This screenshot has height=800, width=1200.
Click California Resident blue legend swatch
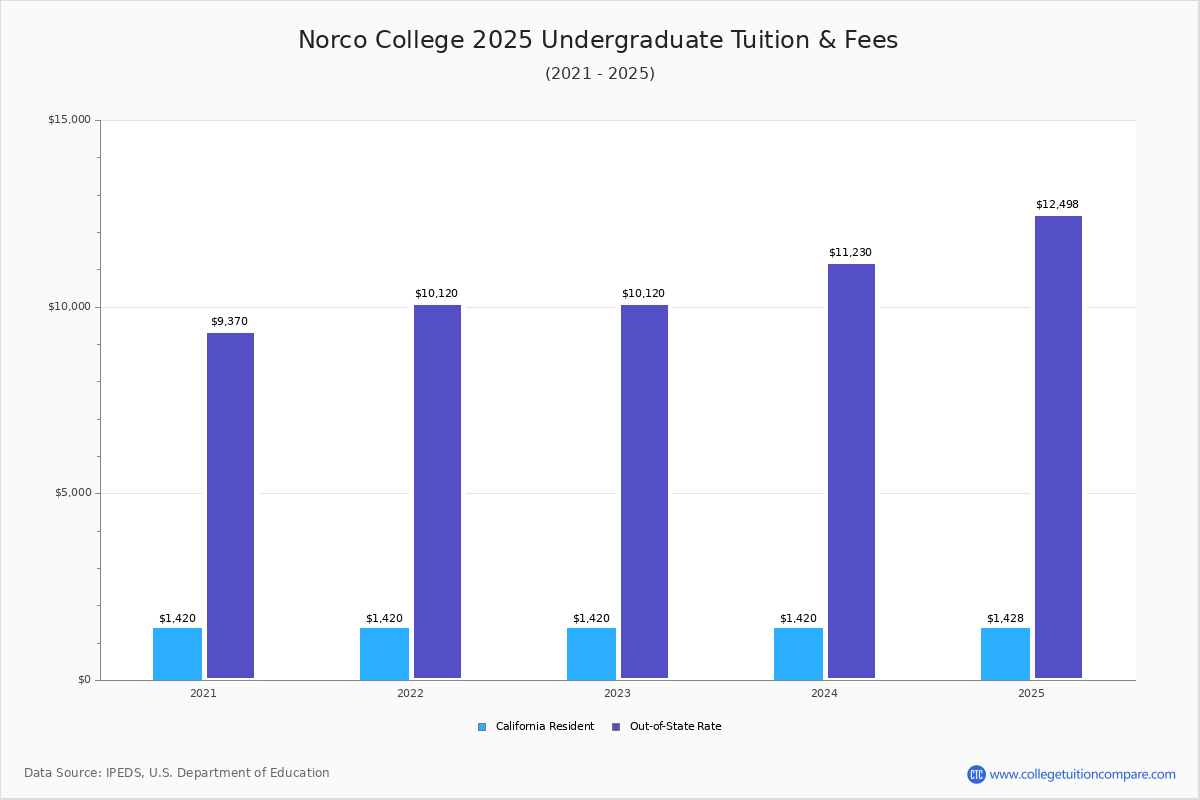coord(482,727)
